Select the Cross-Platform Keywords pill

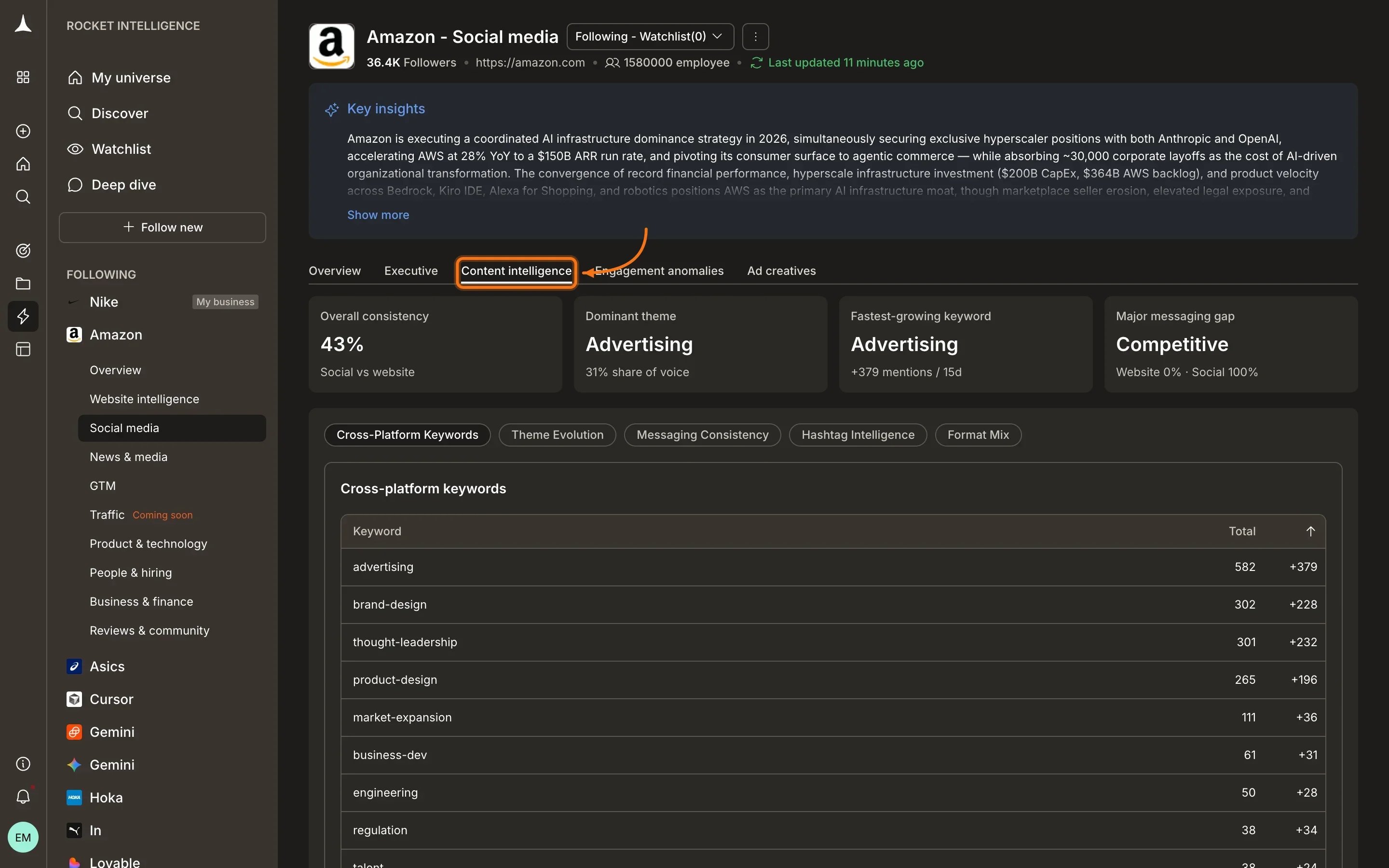pos(408,434)
